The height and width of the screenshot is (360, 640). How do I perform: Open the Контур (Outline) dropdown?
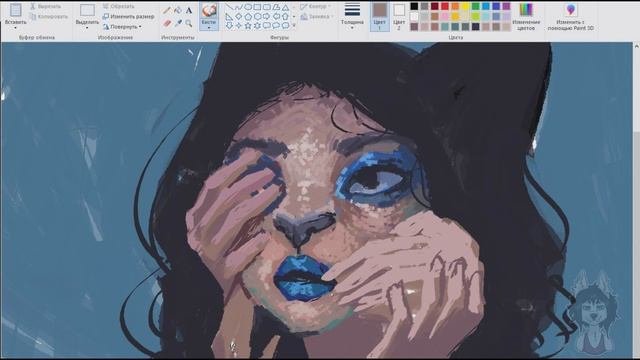[316, 7]
